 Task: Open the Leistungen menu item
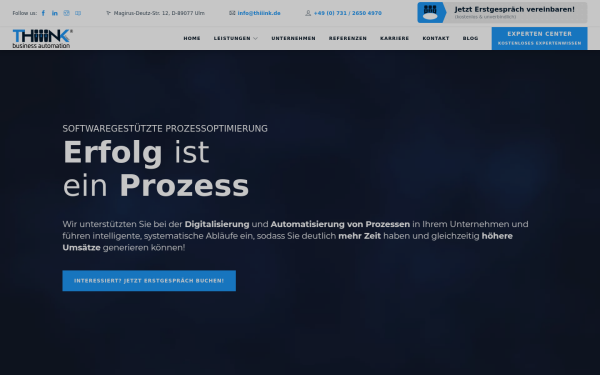(x=232, y=38)
